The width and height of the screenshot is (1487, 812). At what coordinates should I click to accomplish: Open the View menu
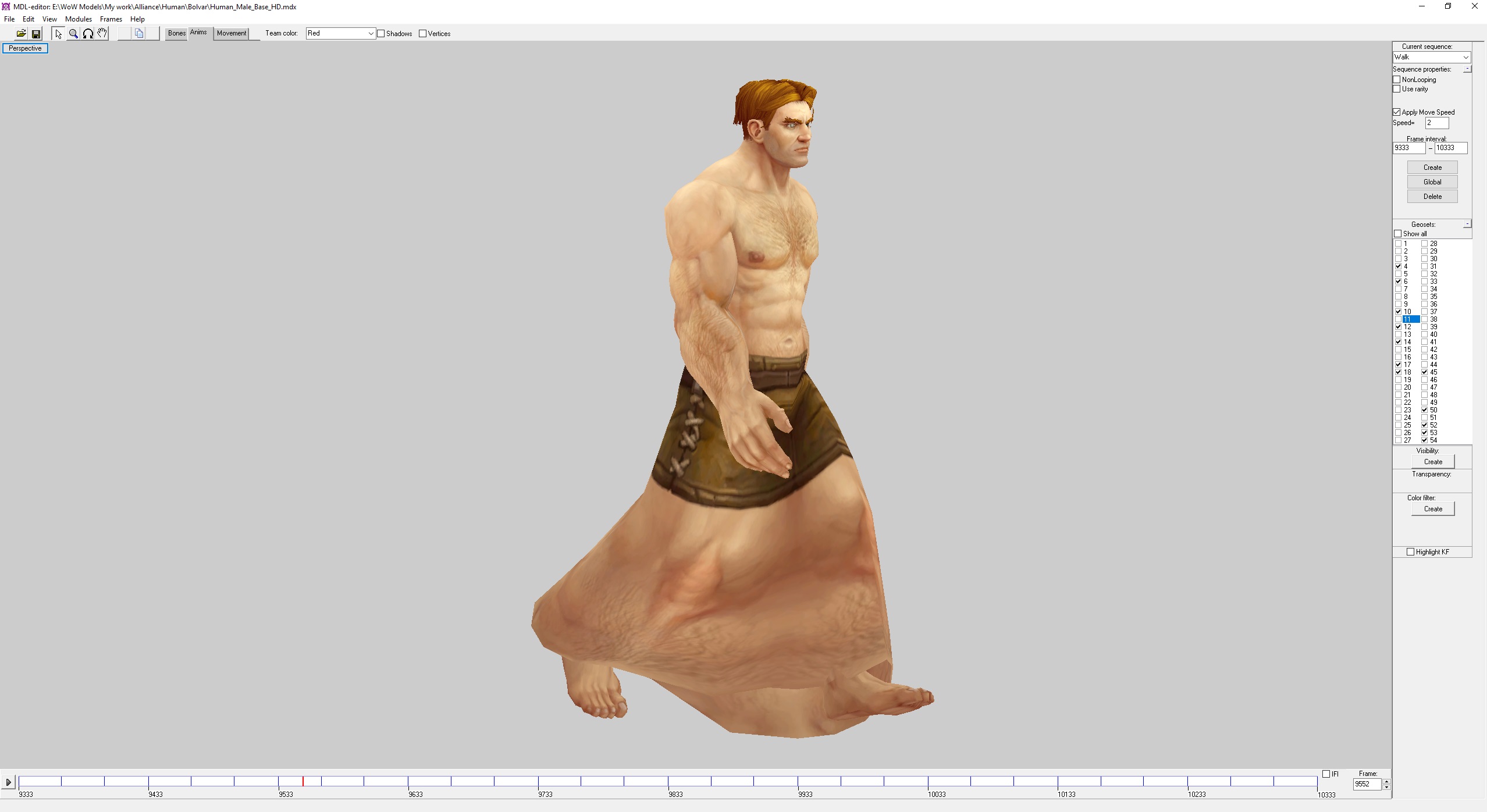(49, 19)
